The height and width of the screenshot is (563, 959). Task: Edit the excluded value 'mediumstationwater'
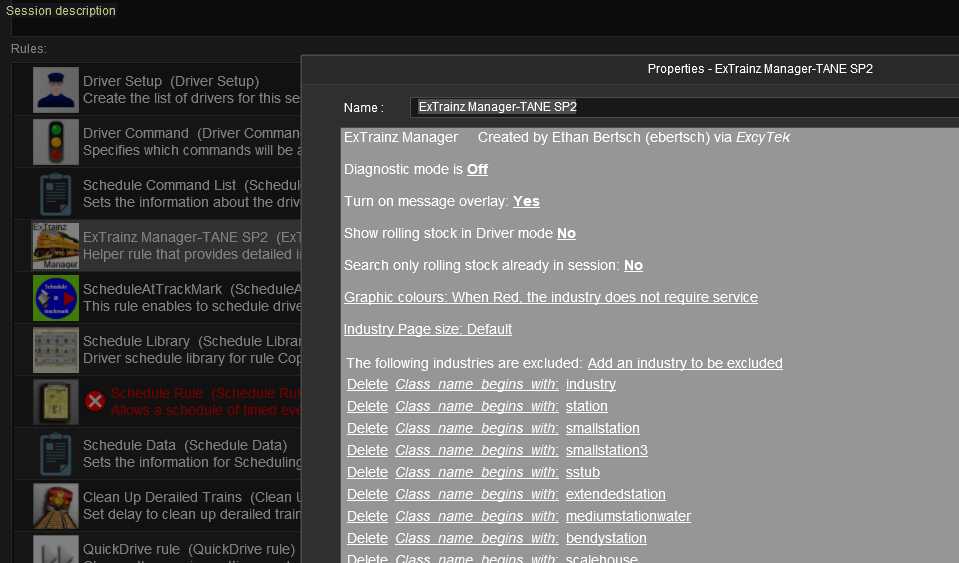(x=628, y=517)
